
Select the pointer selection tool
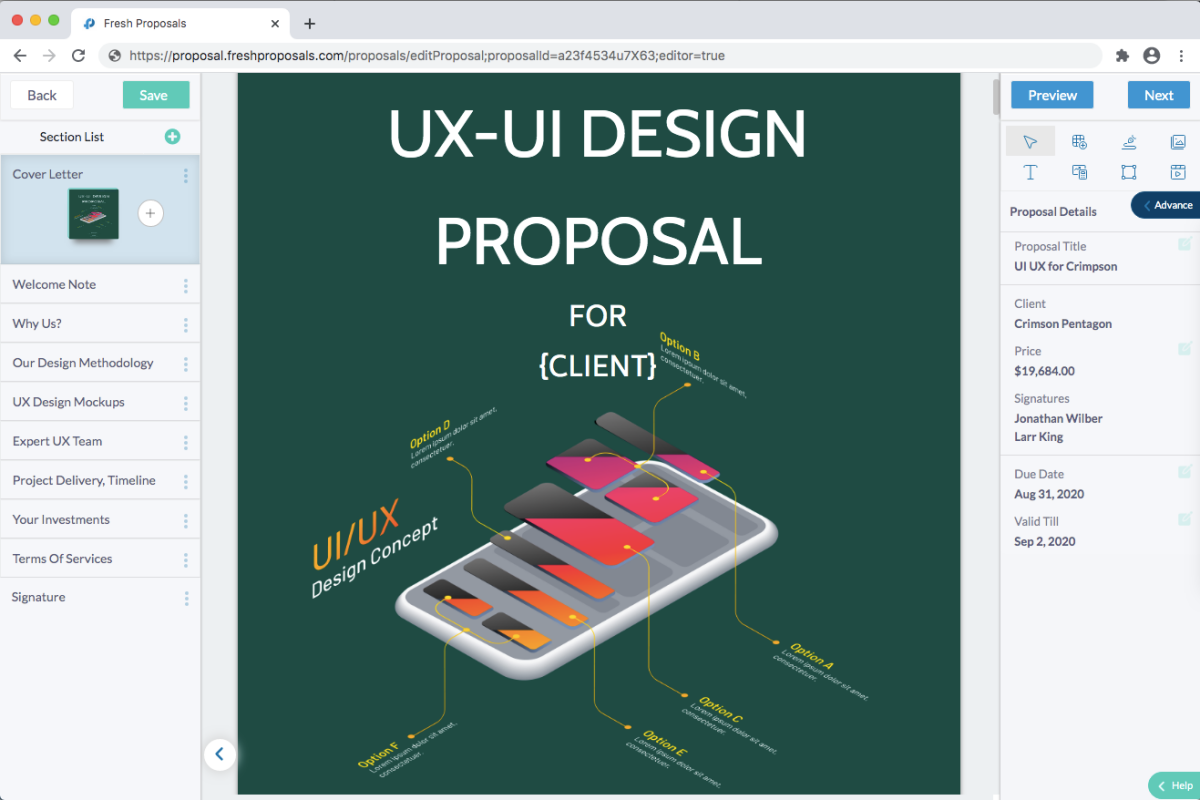point(1030,142)
